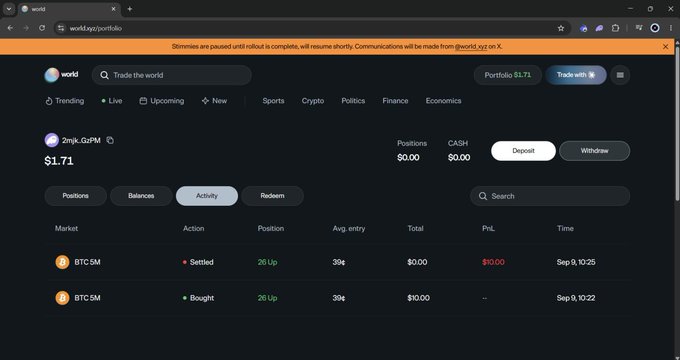Go back to the previous page

10,28
